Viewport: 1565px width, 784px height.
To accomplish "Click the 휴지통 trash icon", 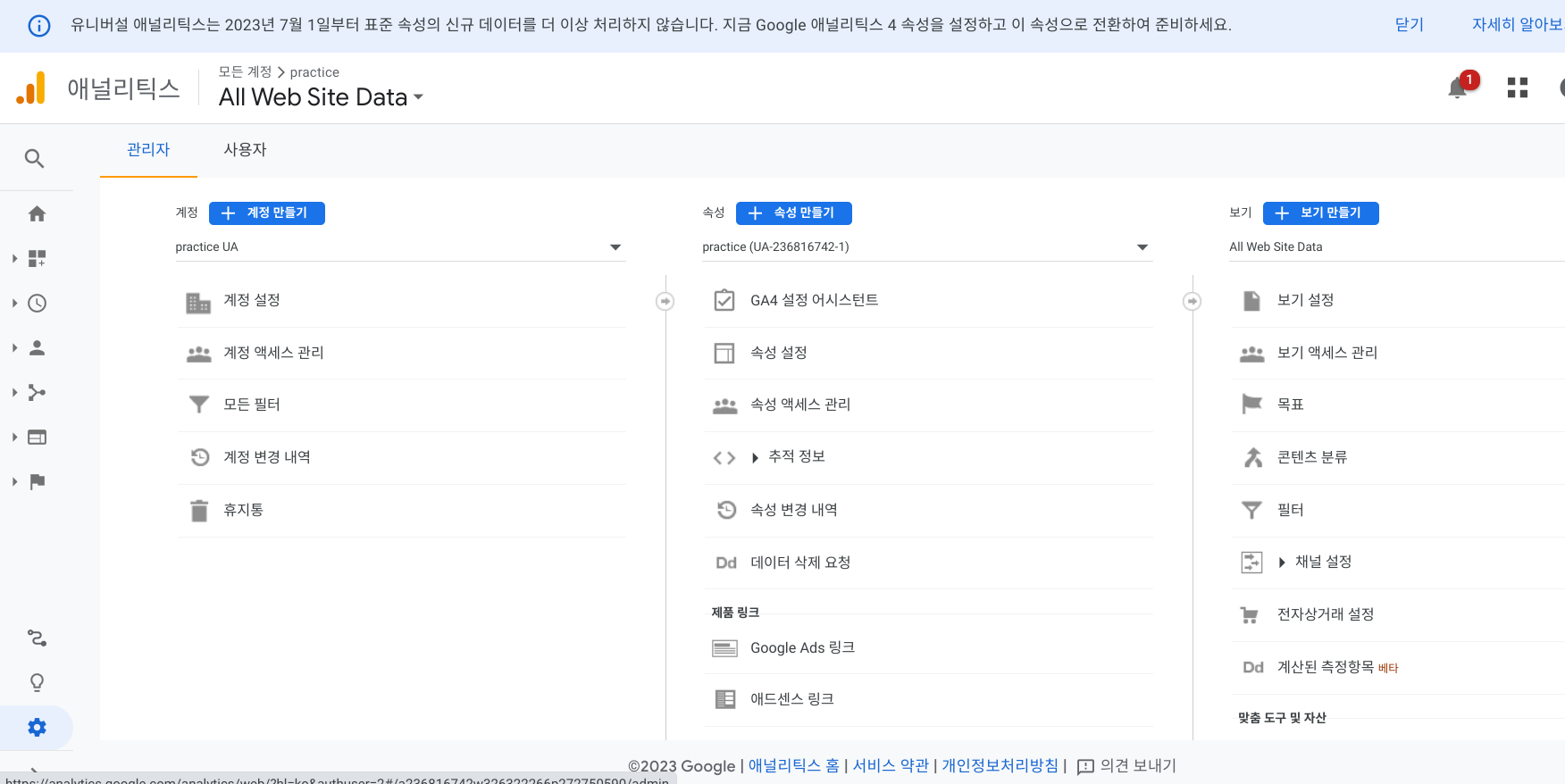I will point(198,510).
